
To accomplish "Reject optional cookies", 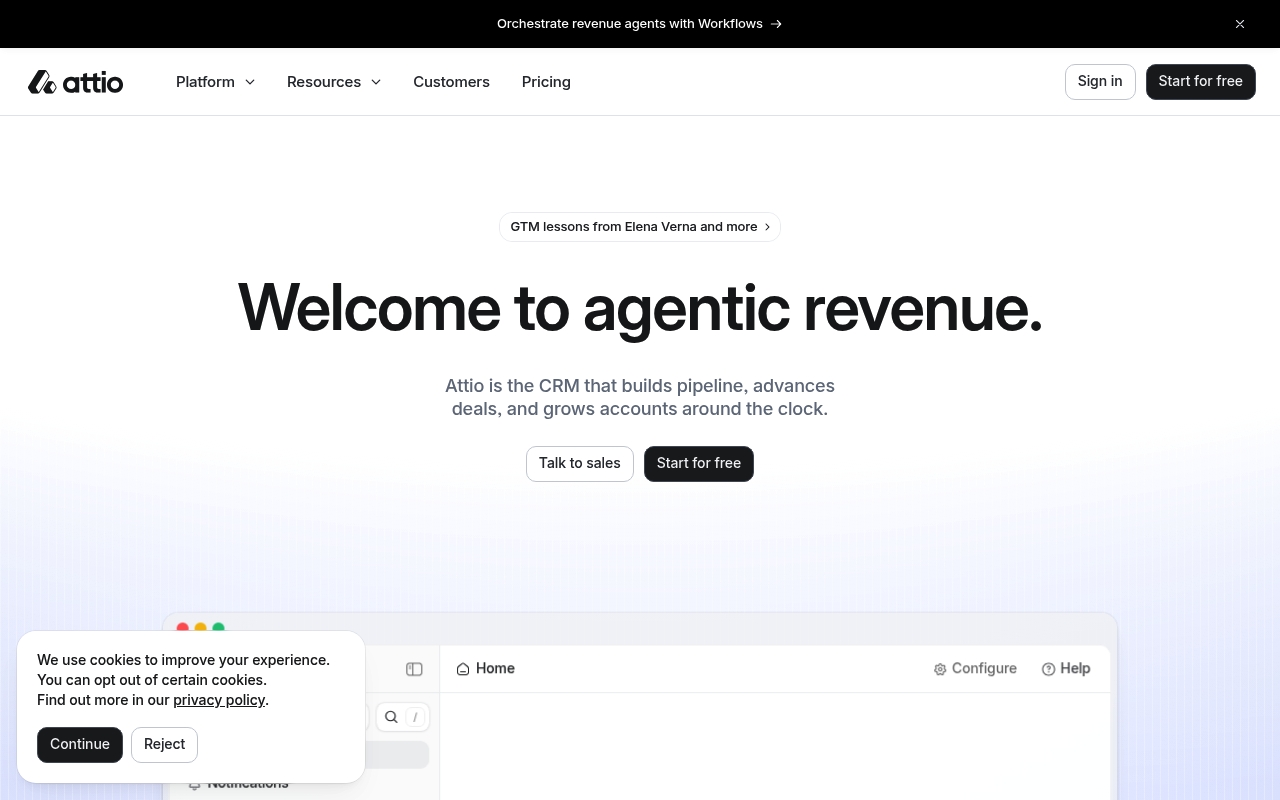I will tap(164, 745).
